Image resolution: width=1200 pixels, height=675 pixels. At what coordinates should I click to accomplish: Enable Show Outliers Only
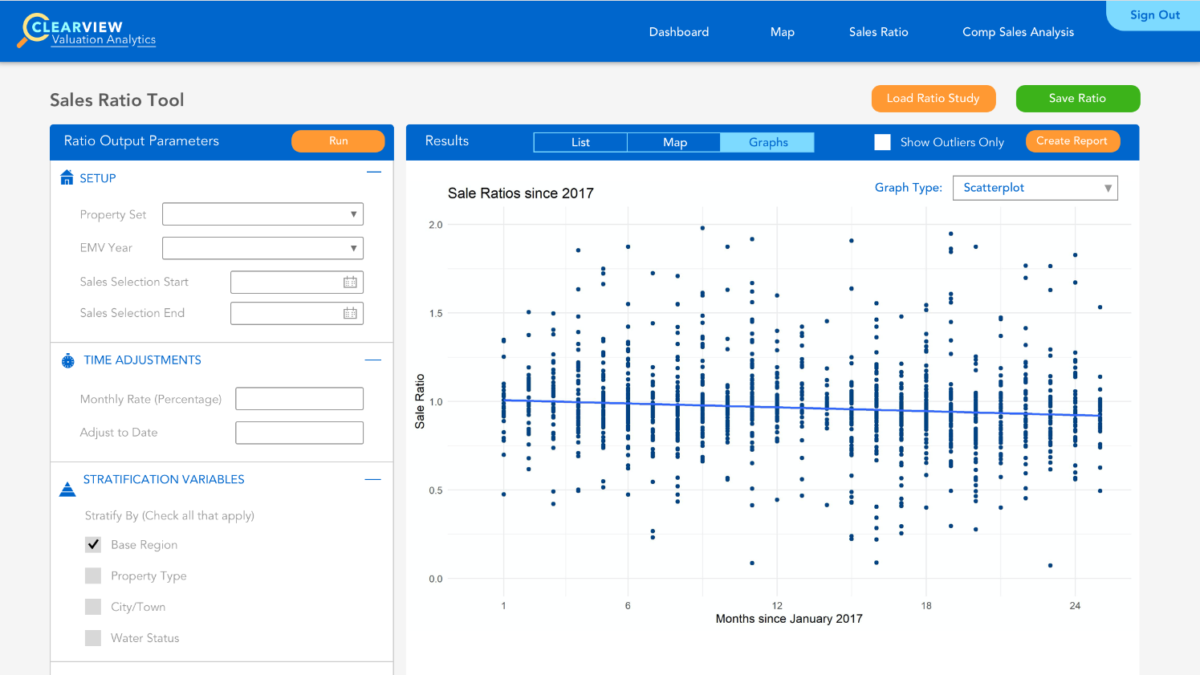[883, 142]
